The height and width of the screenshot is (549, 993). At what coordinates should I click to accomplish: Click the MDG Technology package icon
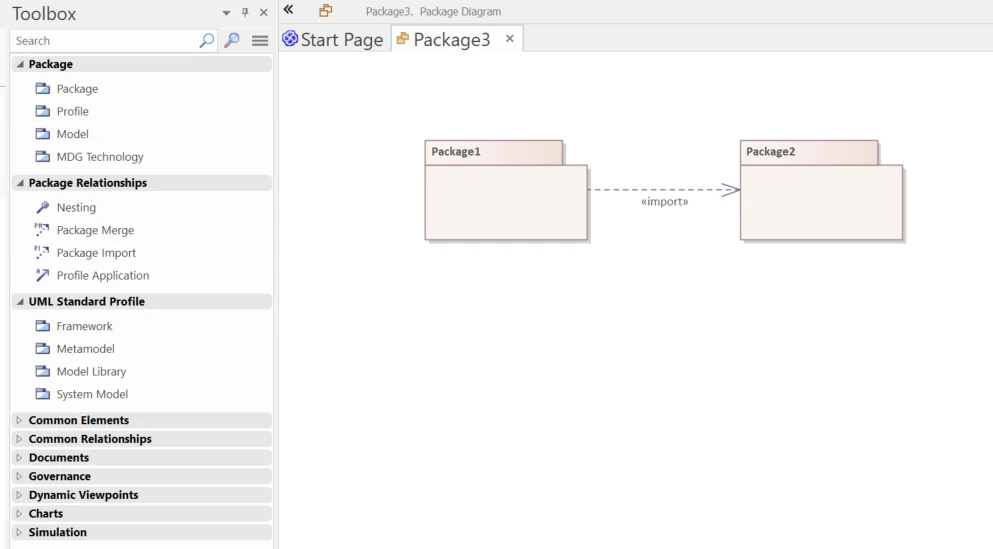[x=42, y=156]
